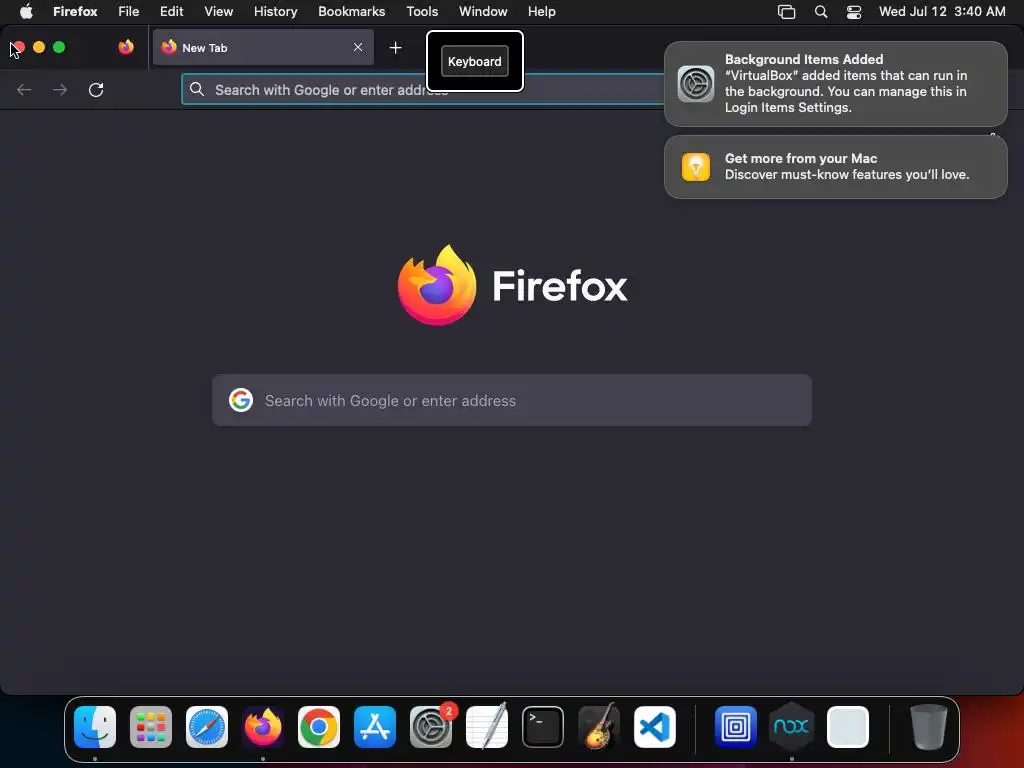Click the date and time clock

[x=942, y=11]
